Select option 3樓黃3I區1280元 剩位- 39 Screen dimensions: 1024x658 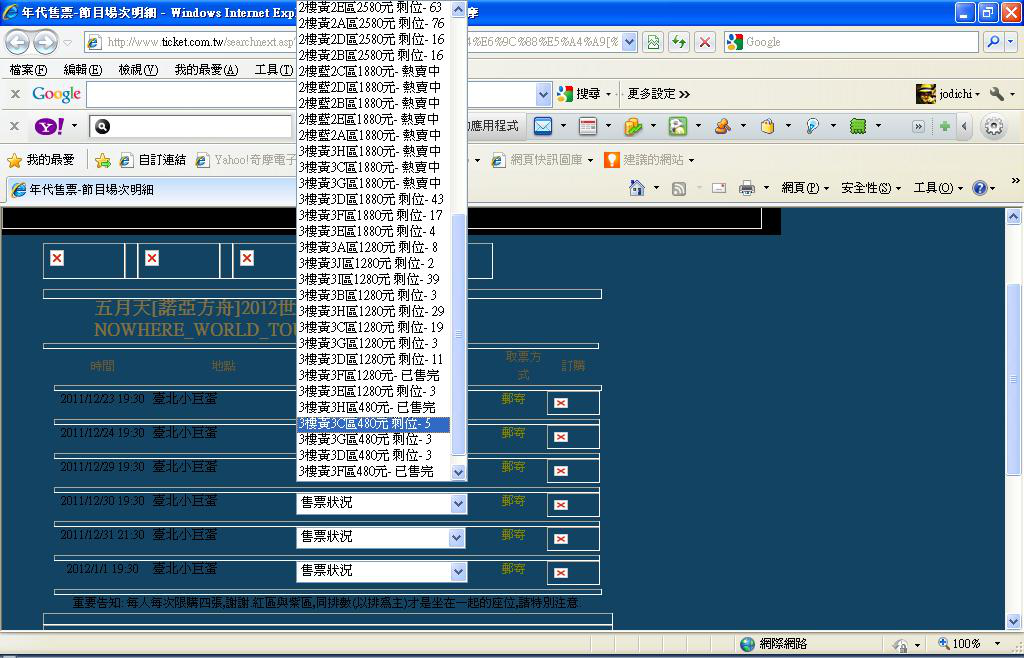coord(374,279)
